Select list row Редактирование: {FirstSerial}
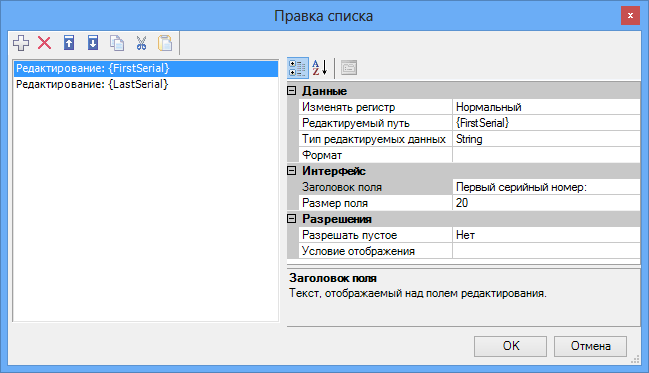 (146, 69)
